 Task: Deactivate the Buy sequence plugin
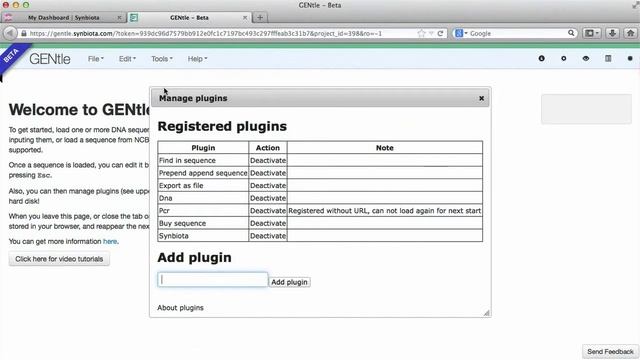point(268,223)
